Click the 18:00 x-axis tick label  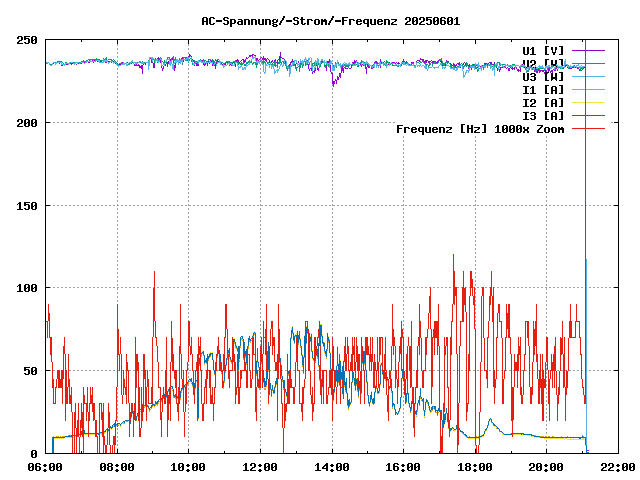(x=475, y=467)
